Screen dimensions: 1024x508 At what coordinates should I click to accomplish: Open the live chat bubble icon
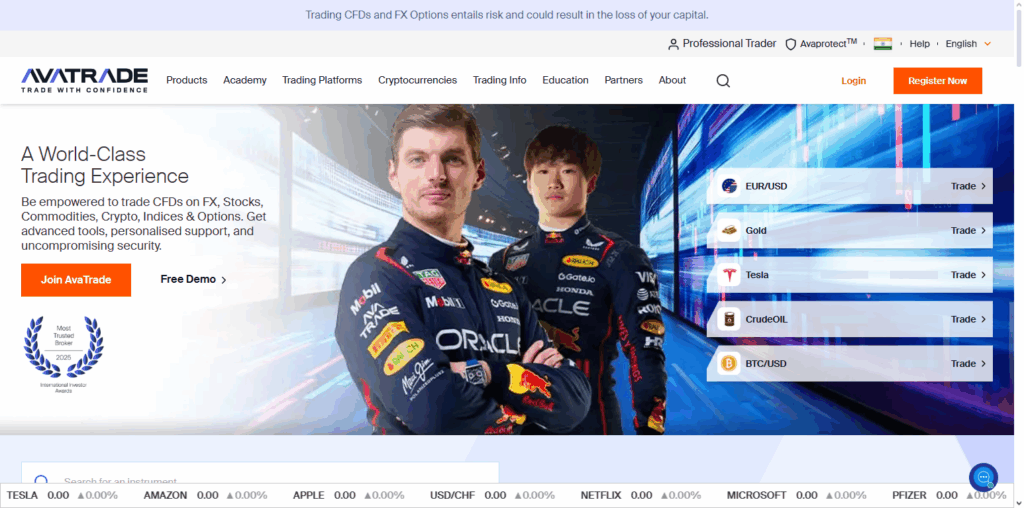[983, 477]
